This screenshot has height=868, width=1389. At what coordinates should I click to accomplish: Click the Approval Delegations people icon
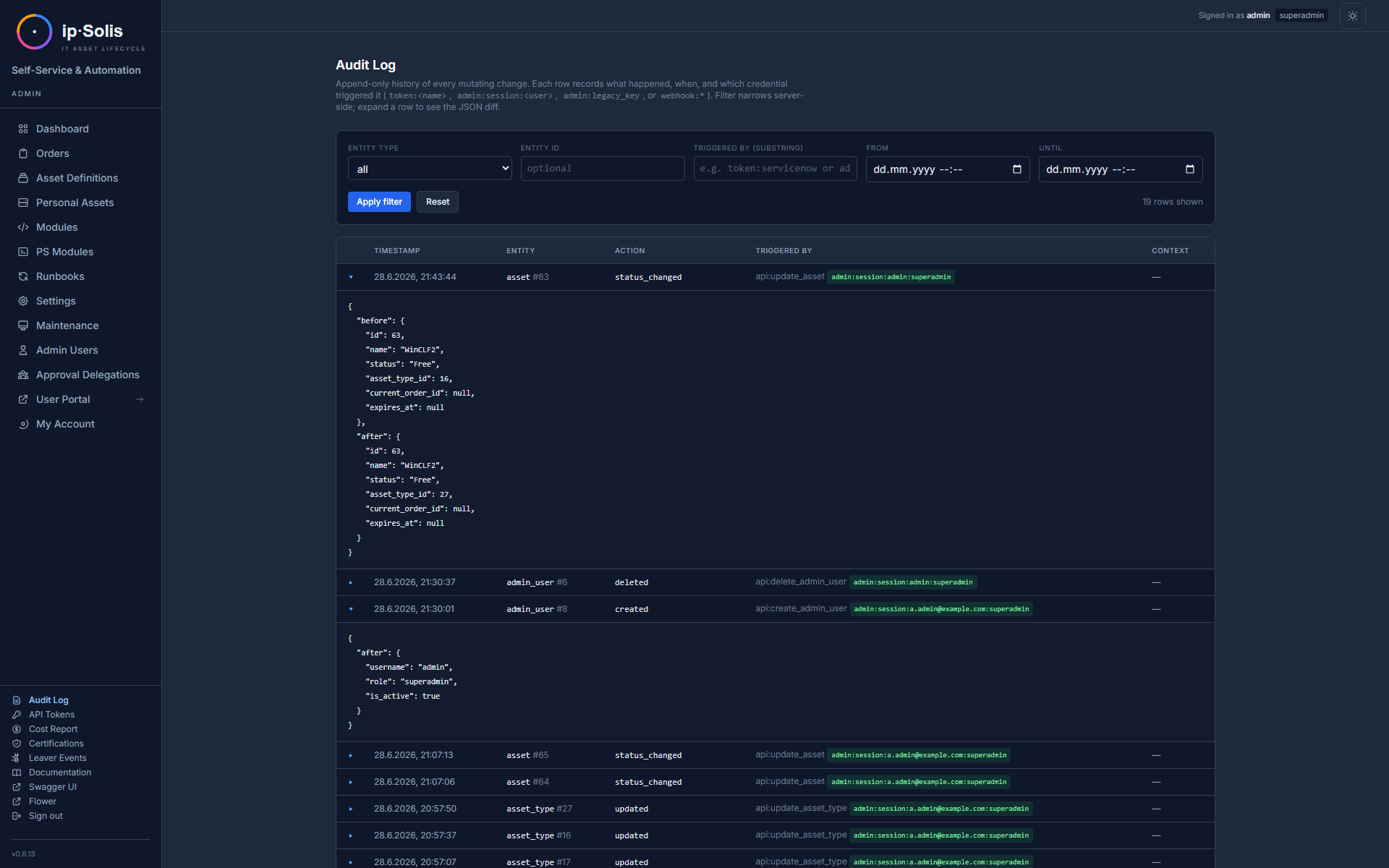point(23,375)
